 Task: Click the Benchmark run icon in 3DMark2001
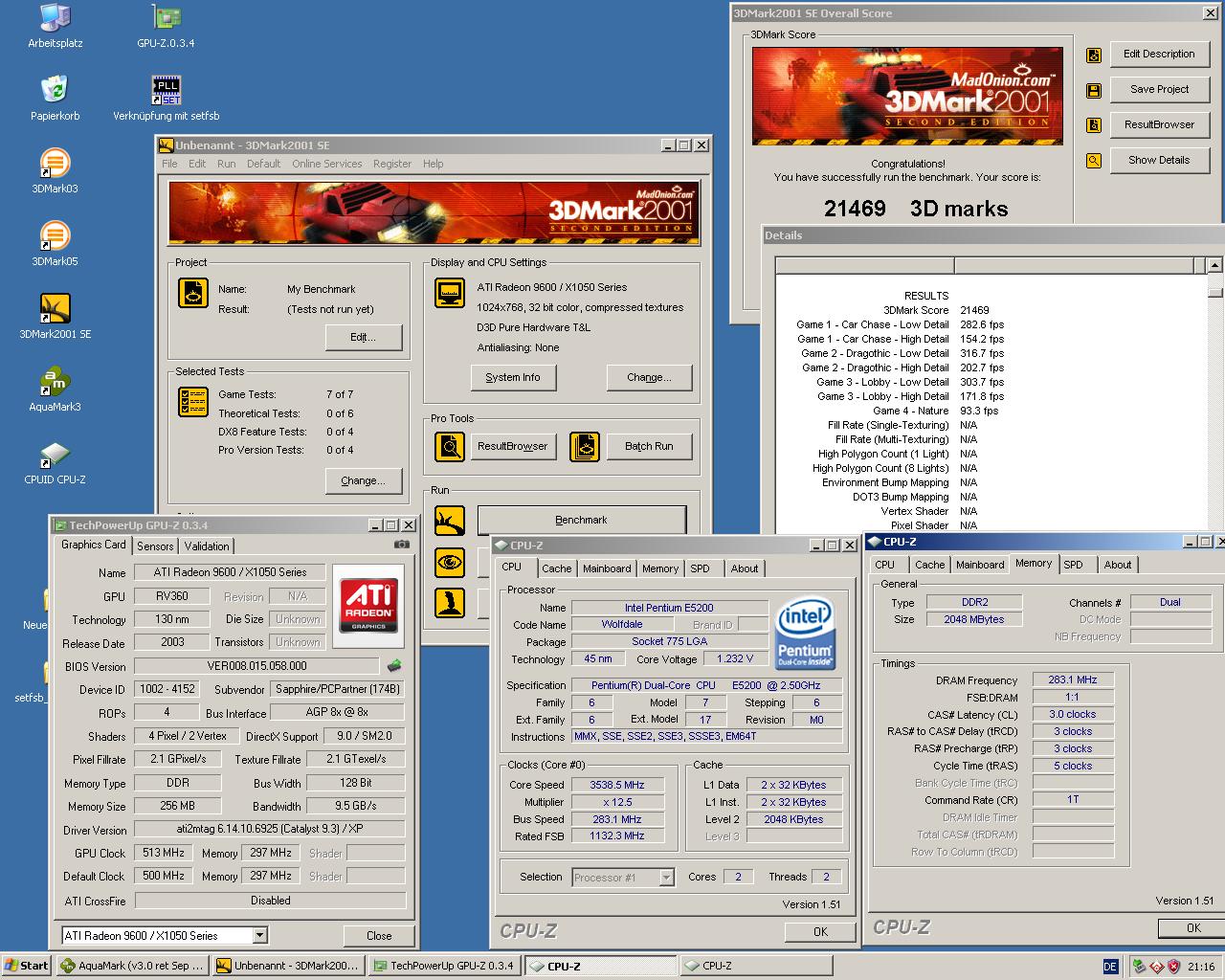coord(450,521)
